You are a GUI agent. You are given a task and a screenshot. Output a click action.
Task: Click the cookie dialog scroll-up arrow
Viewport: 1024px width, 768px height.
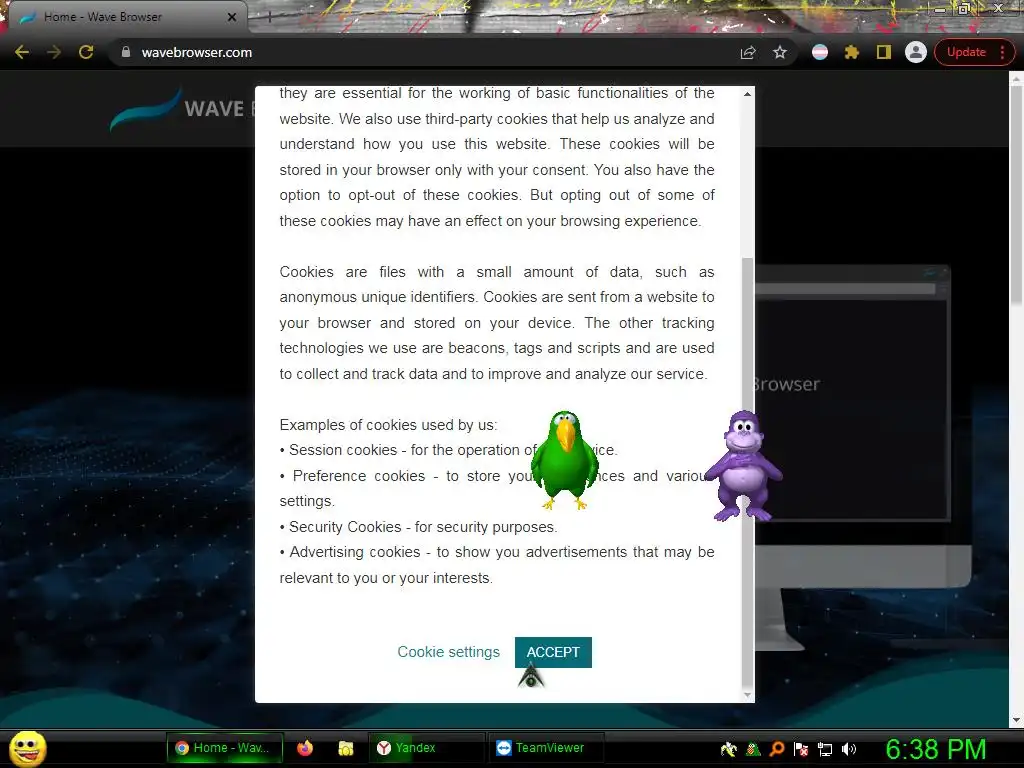[x=748, y=94]
